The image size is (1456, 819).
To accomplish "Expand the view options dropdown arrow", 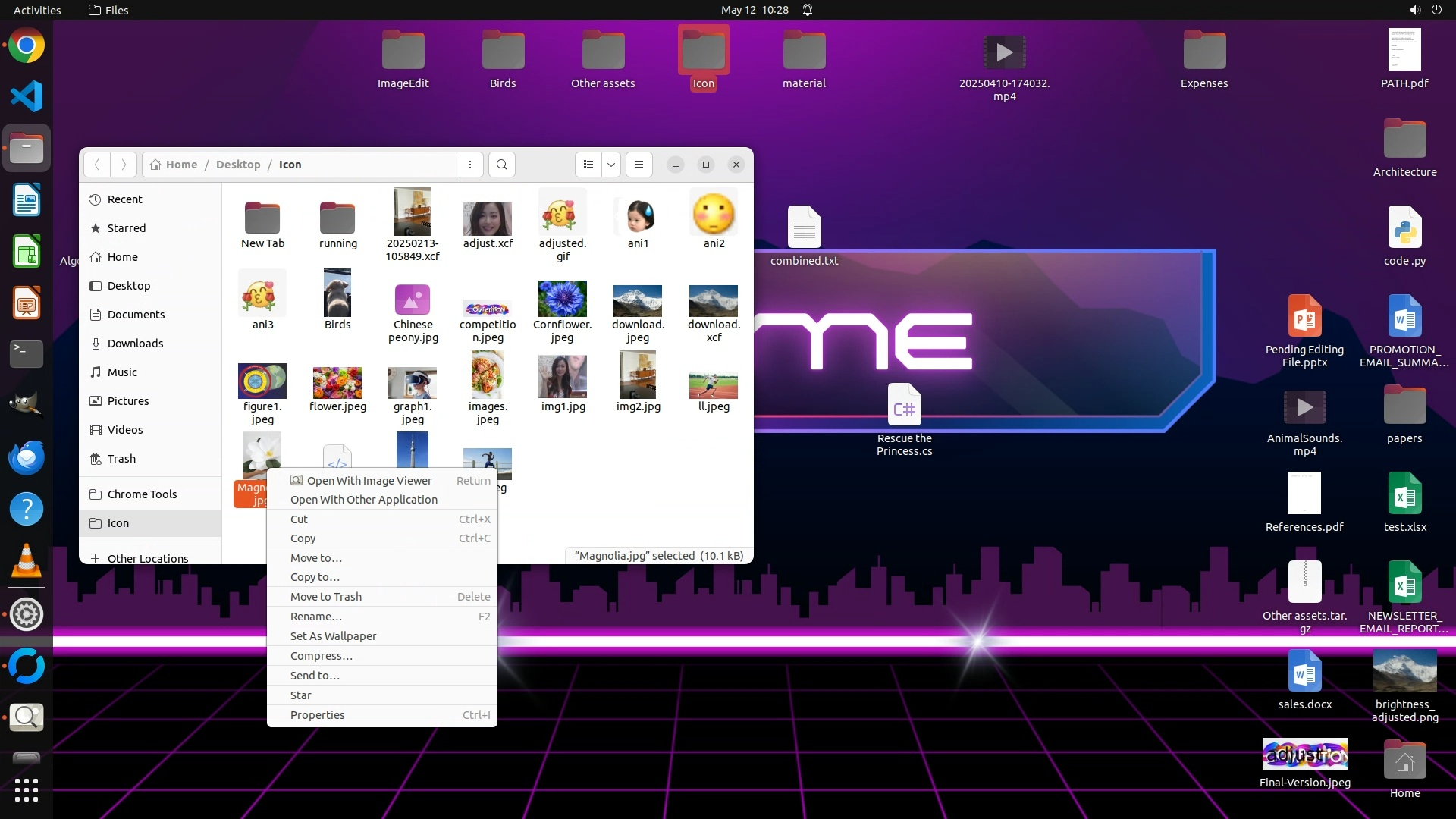I will click(611, 165).
